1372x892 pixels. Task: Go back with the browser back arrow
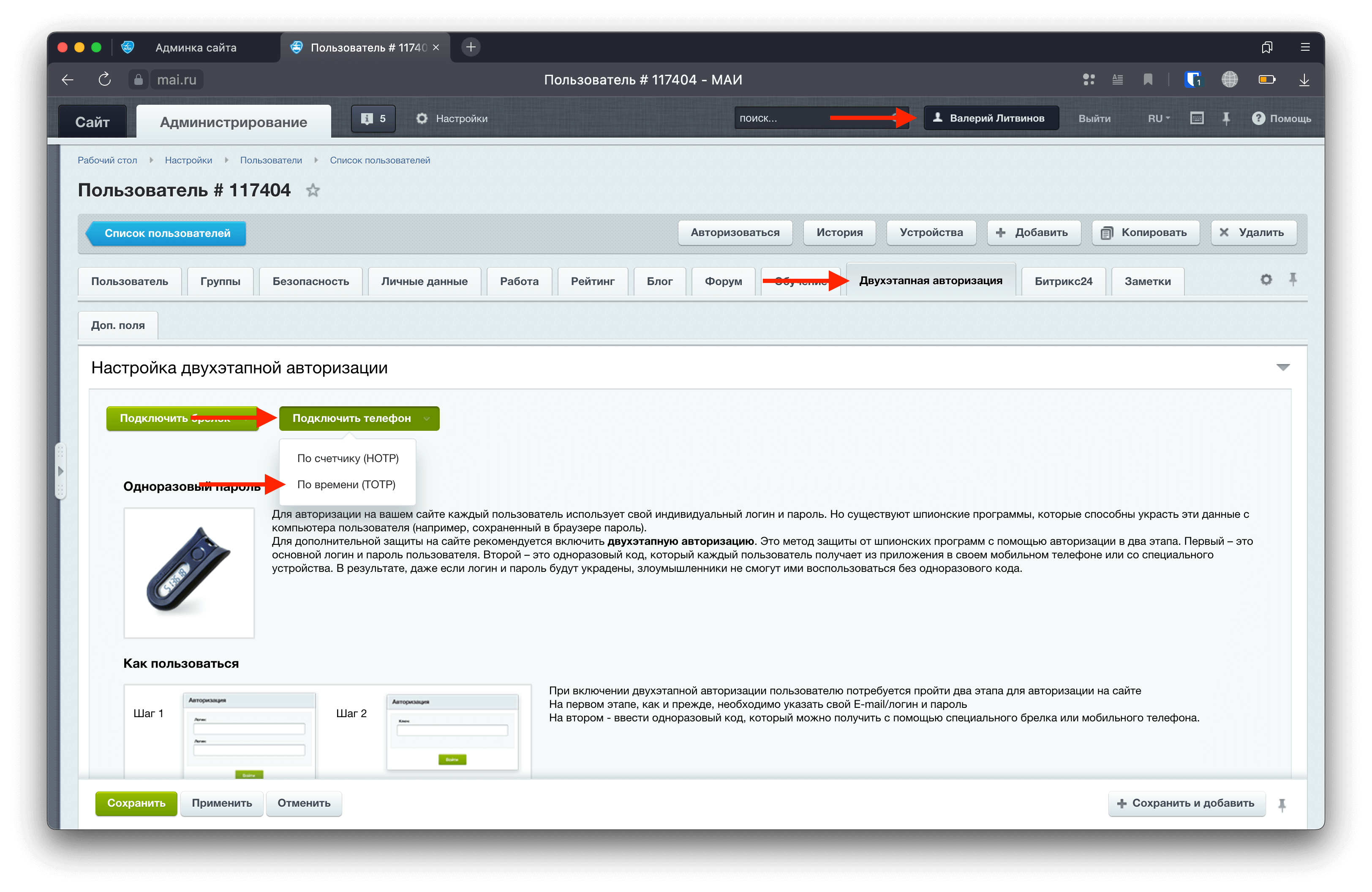pos(68,79)
